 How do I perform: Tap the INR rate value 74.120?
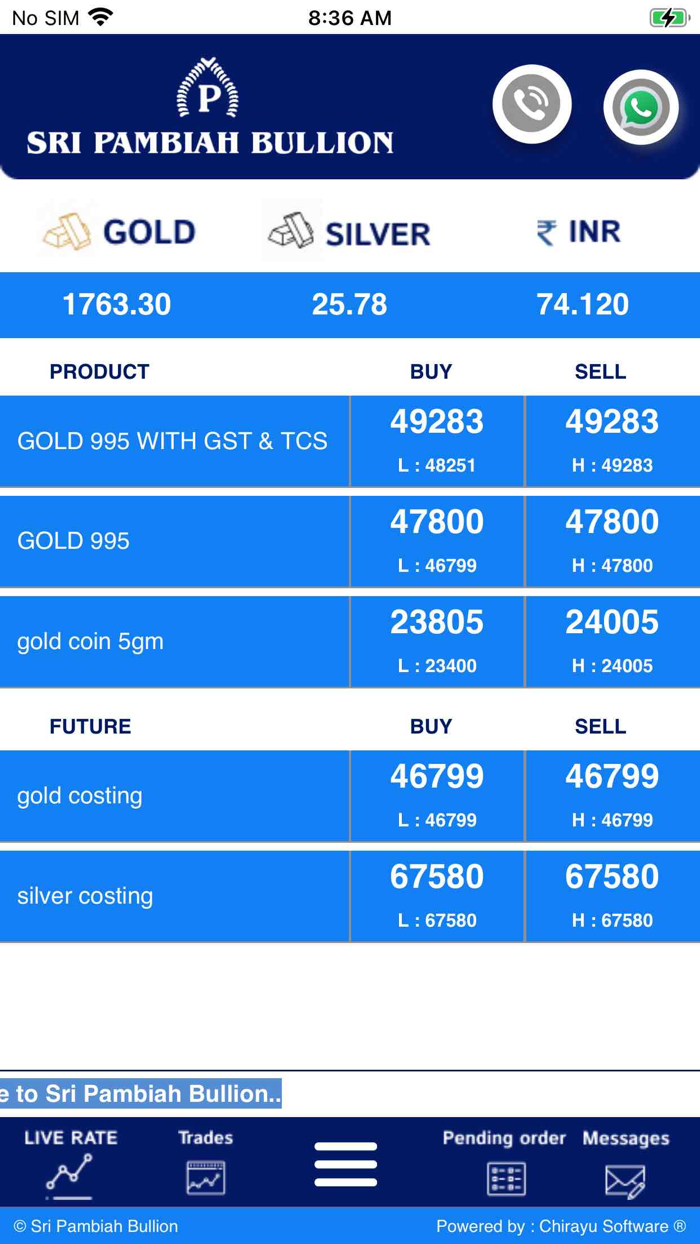click(x=583, y=305)
